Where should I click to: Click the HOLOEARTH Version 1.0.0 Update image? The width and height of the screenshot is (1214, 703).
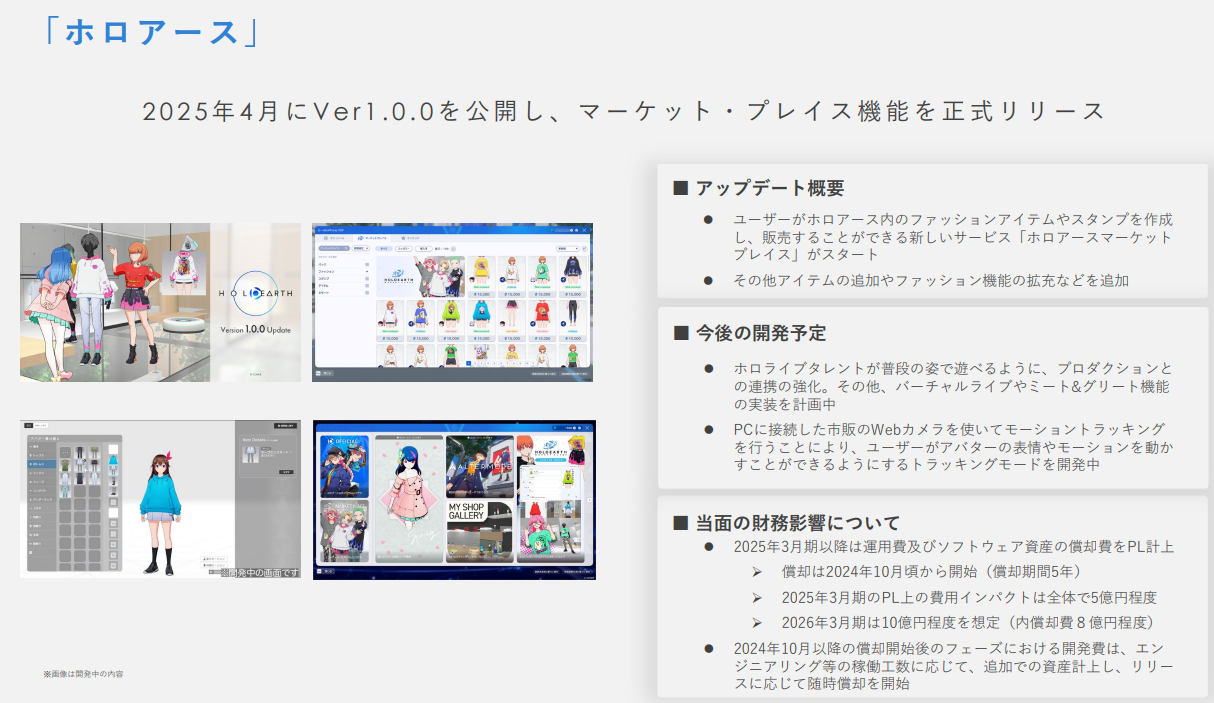pos(160,302)
